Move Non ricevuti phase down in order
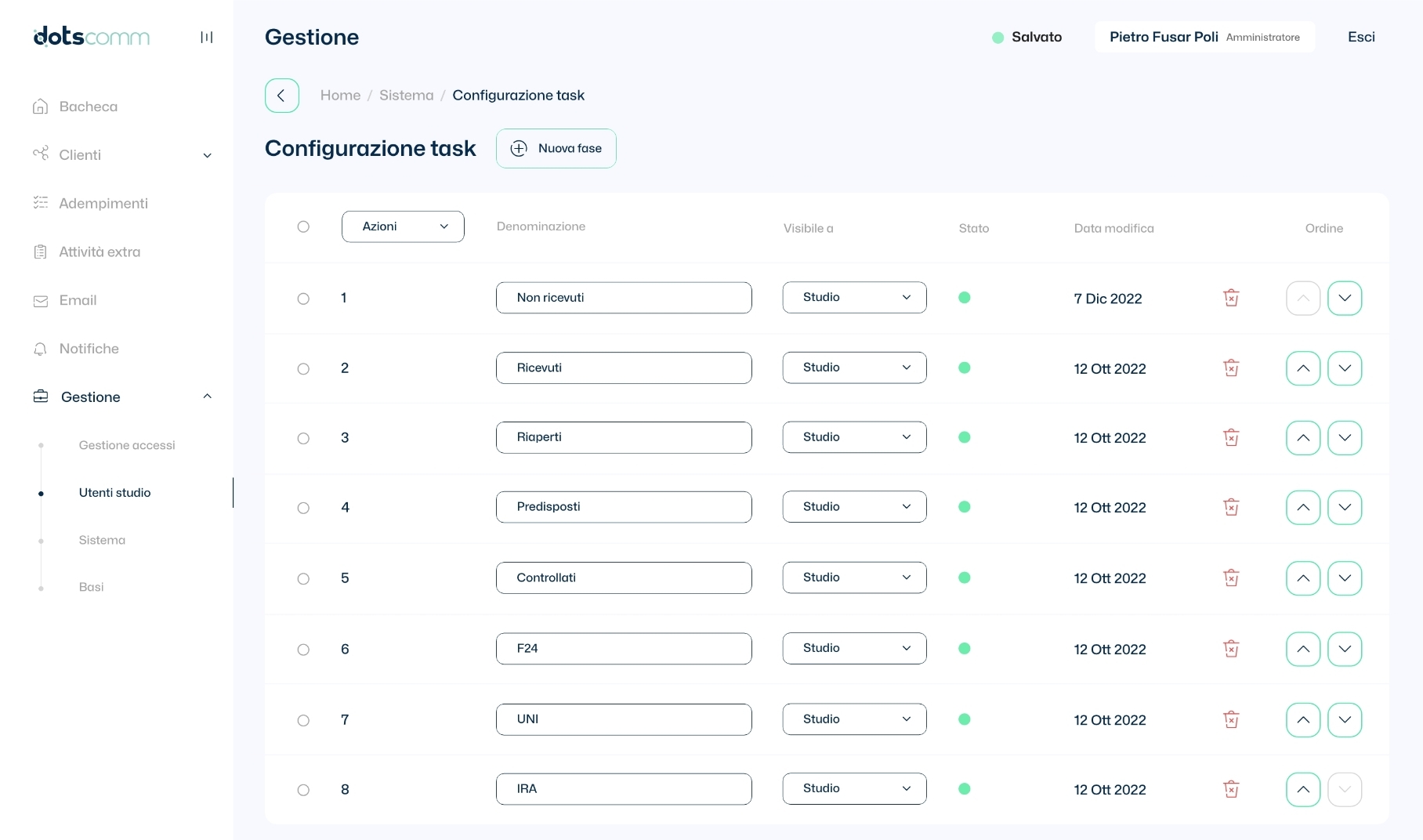Viewport: 1423px width, 840px height. (x=1345, y=299)
